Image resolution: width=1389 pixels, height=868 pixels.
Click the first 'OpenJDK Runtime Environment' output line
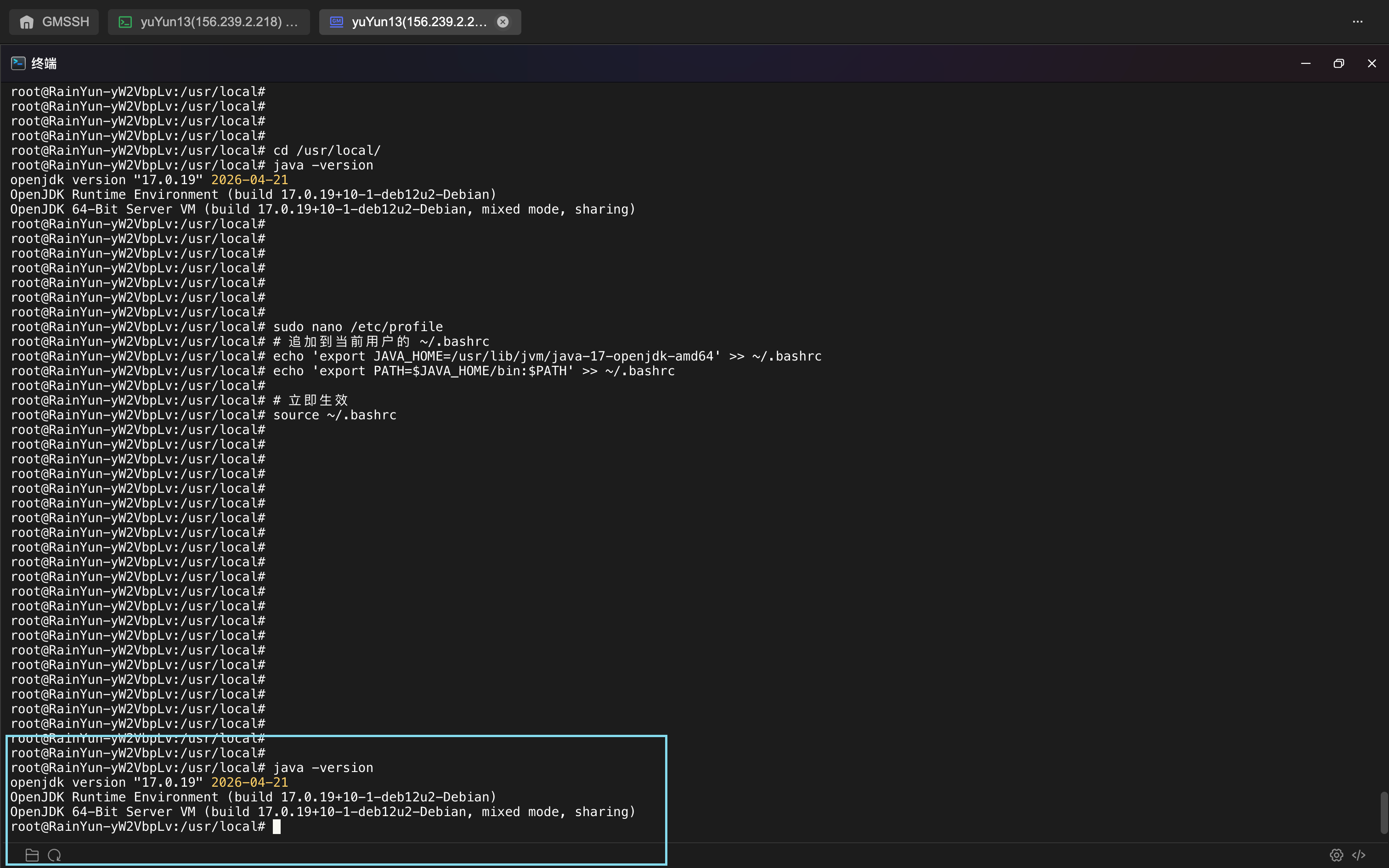253,195
